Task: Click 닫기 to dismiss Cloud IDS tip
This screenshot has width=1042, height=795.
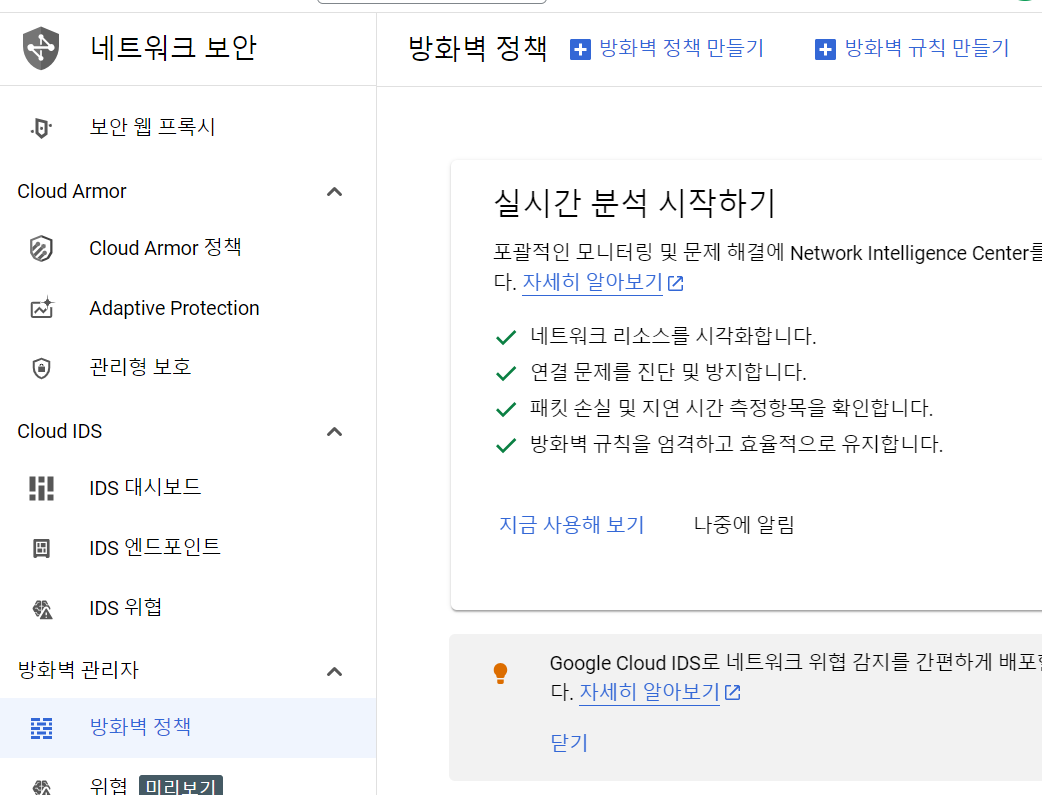Action: click(x=570, y=742)
